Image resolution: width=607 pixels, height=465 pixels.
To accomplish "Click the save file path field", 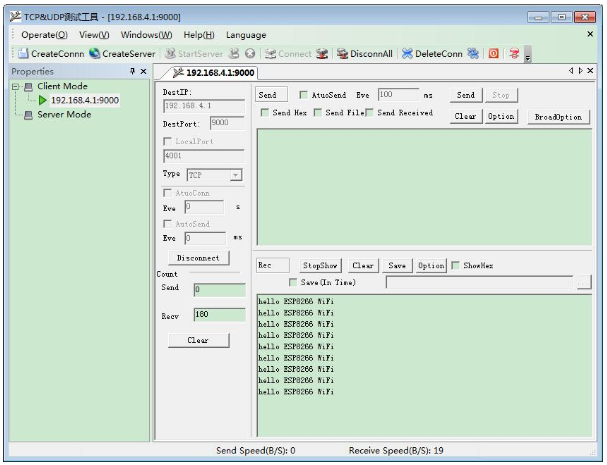I will click(x=479, y=282).
